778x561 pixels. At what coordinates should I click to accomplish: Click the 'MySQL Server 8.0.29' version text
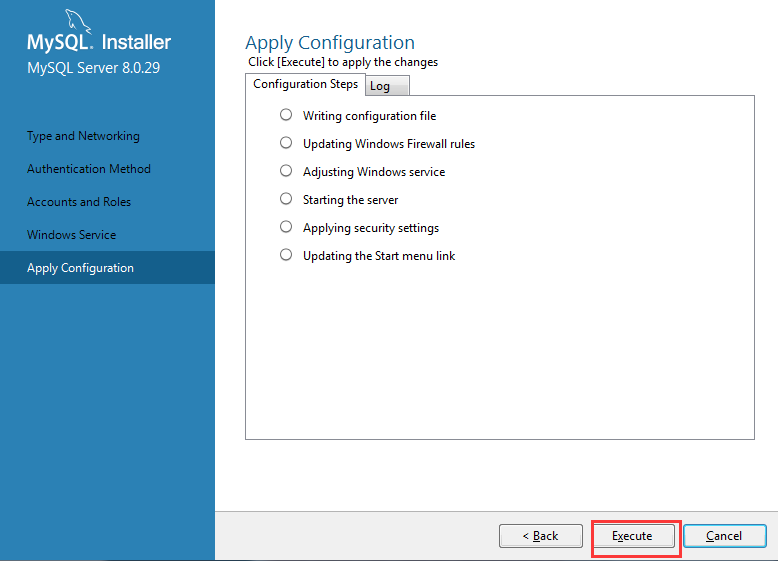click(x=94, y=68)
